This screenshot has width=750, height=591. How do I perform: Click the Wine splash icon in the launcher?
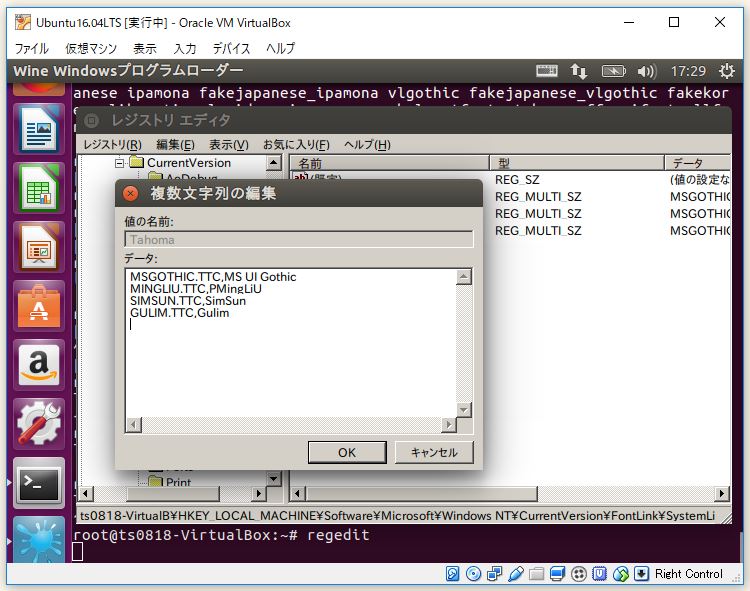[x=39, y=540]
